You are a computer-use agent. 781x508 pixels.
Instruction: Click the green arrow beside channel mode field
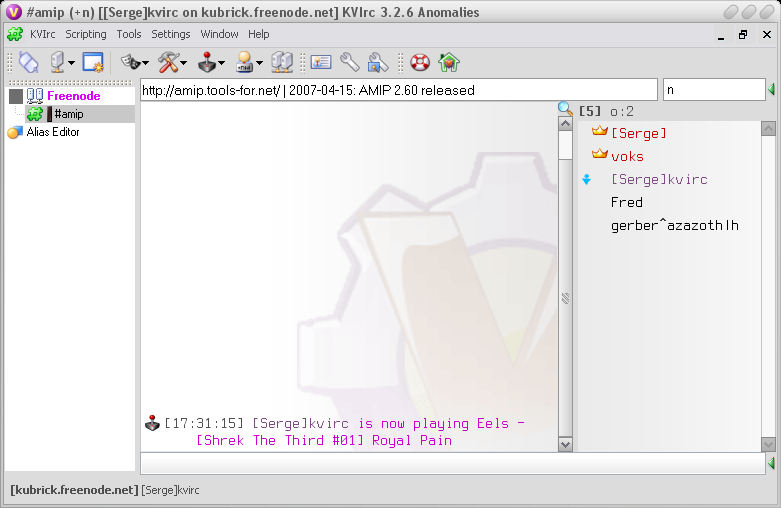pyautogui.click(x=772, y=90)
